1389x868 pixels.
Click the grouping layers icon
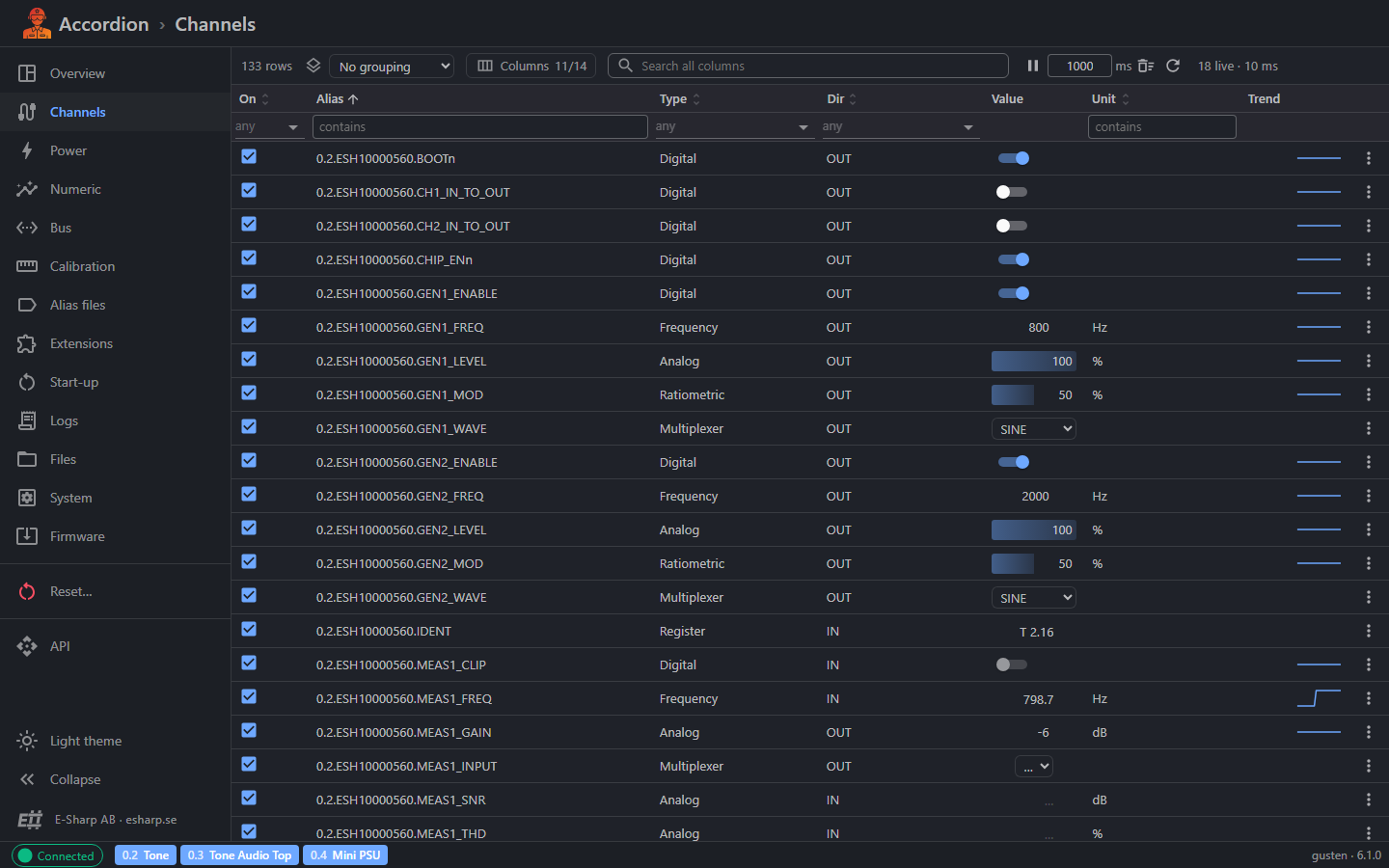313,66
